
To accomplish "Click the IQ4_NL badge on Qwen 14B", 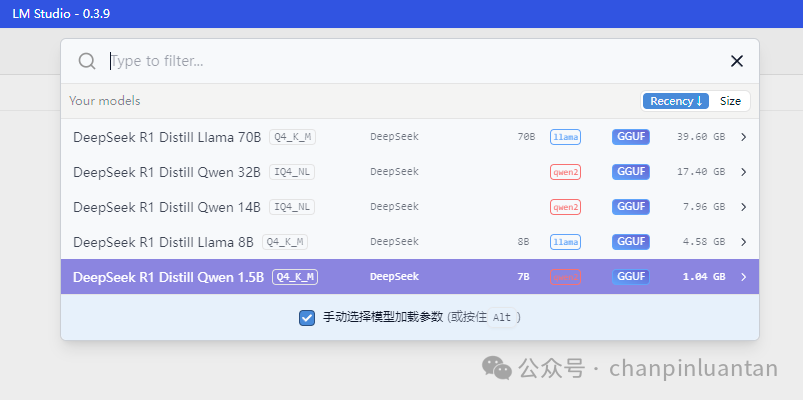I will [x=292, y=207].
